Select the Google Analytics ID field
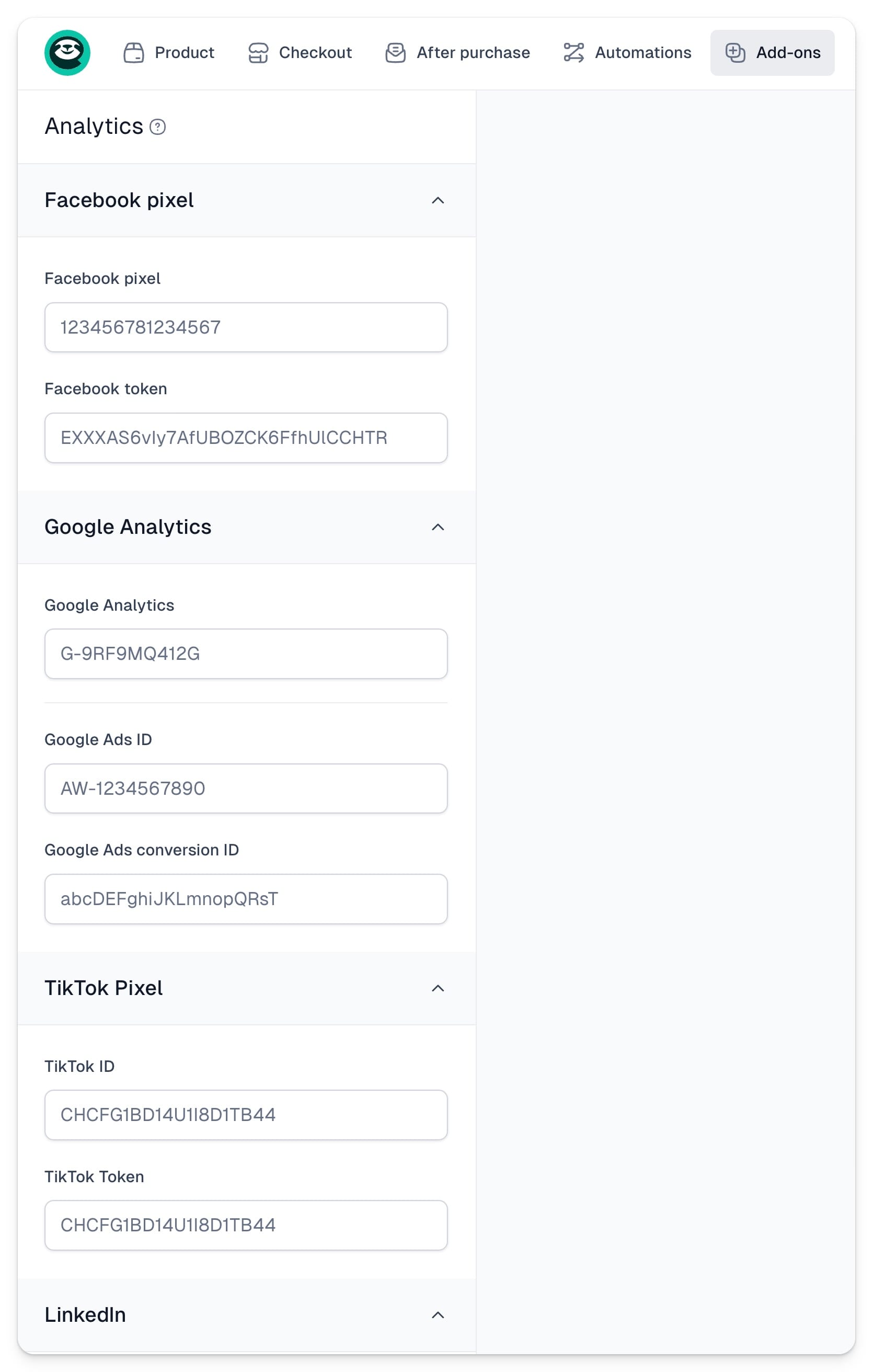The image size is (873, 1372). tap(246, 654)
